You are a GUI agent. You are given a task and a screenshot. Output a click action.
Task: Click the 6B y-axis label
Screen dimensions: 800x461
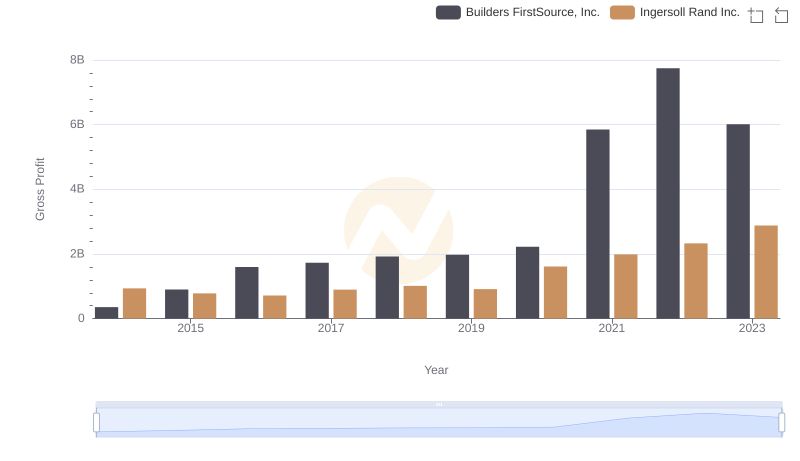77,124
